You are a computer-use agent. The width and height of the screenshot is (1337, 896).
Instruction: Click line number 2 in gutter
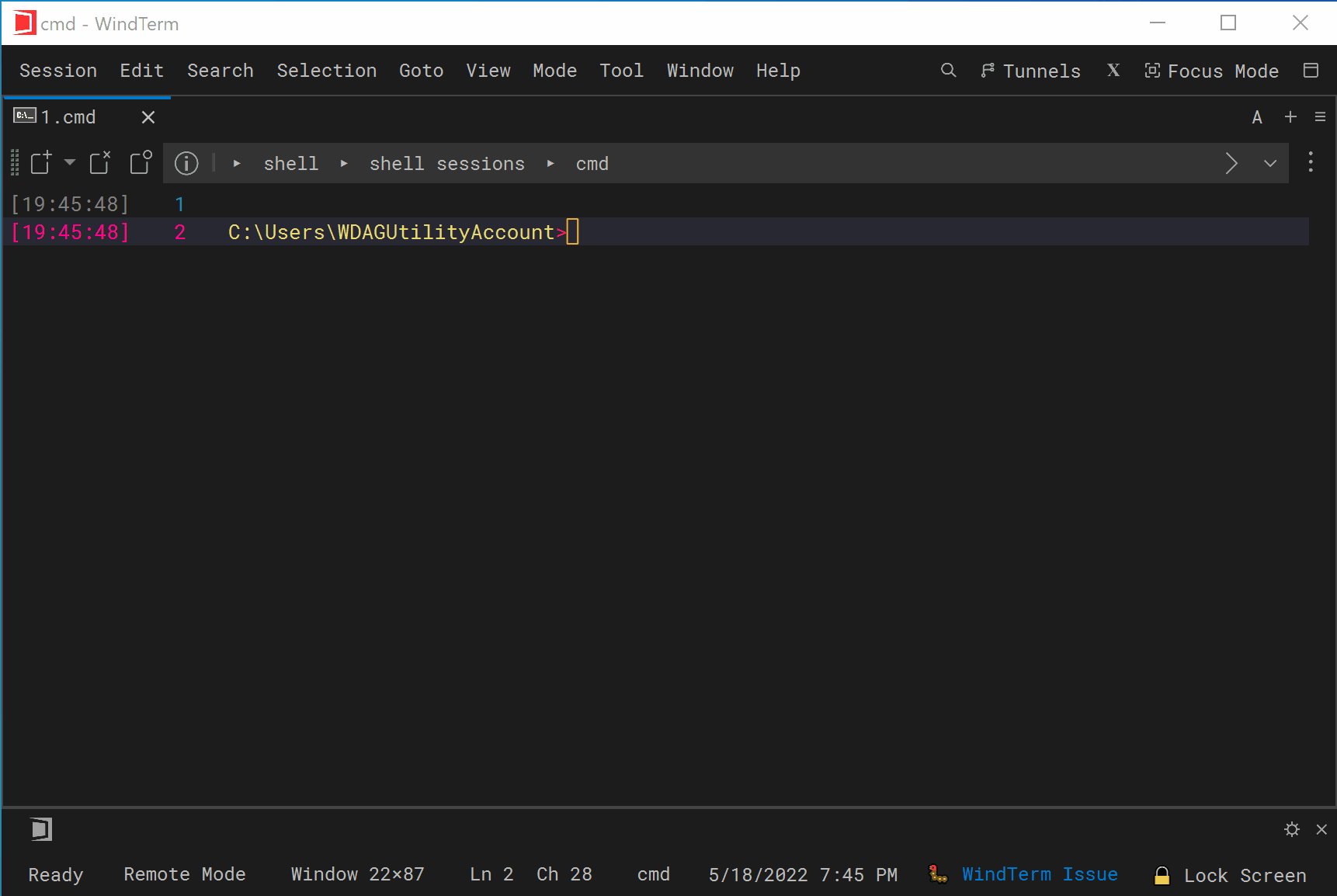[x=179, y=232]
